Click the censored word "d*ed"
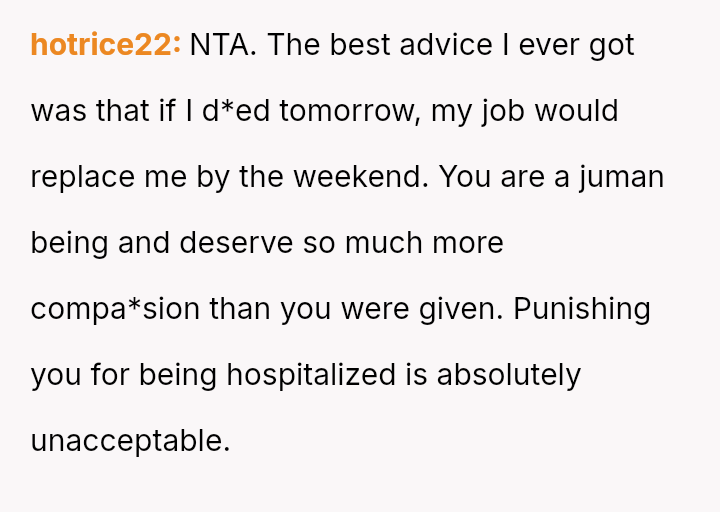 236,111
